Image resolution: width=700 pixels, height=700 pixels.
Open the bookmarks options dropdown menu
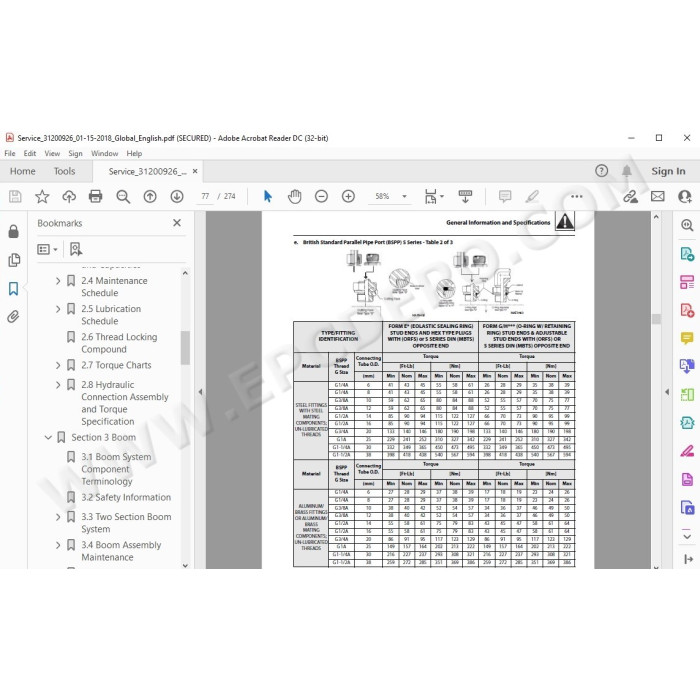click(47, 249)
